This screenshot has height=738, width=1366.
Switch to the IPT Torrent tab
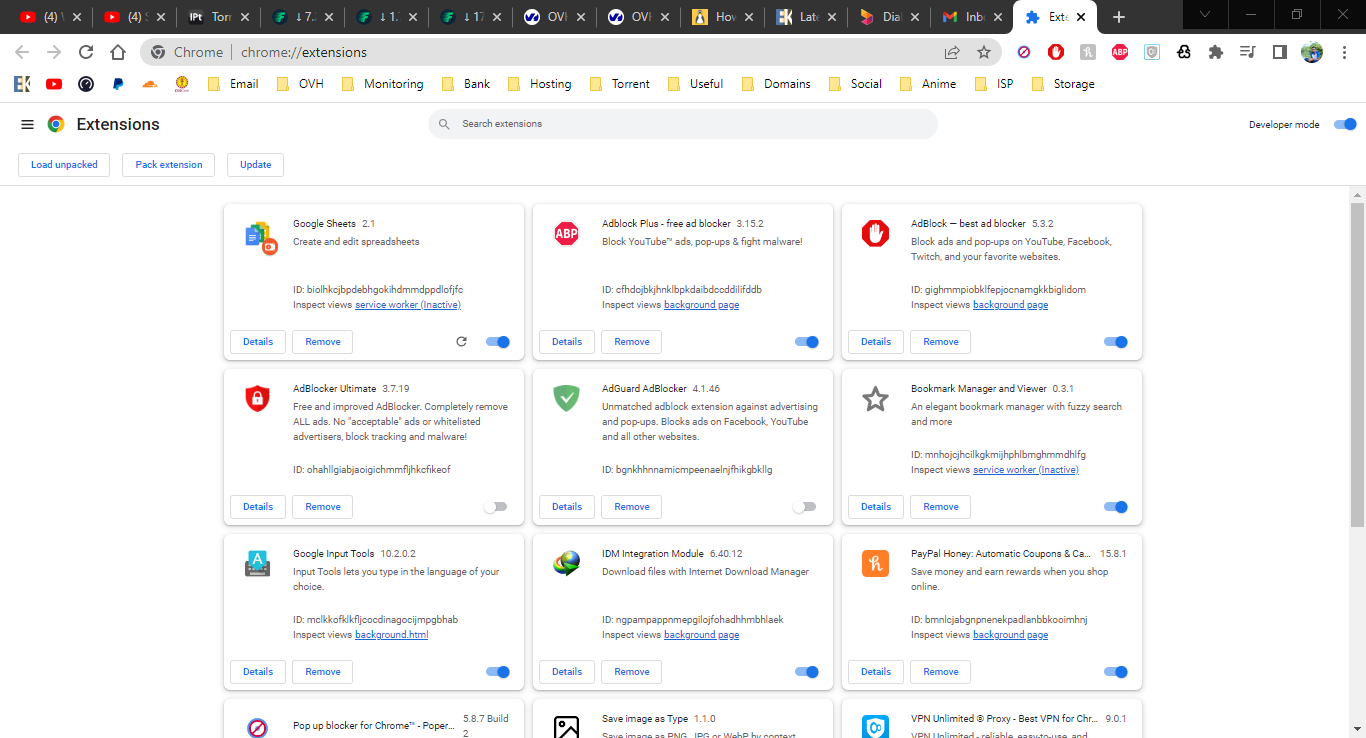coord(219,17)
